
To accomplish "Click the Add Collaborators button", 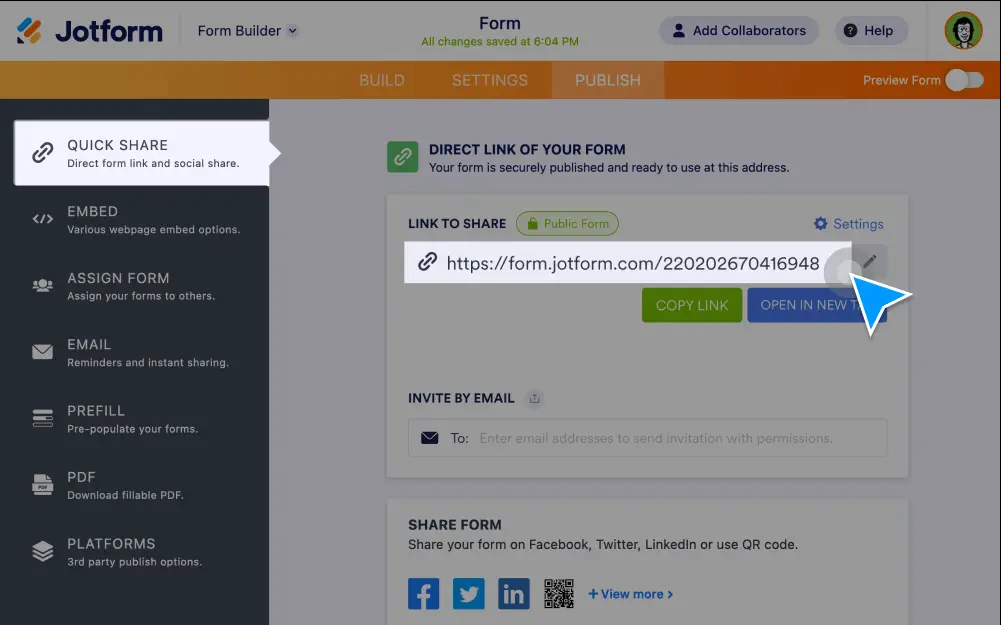I will (x=738, y=30).
